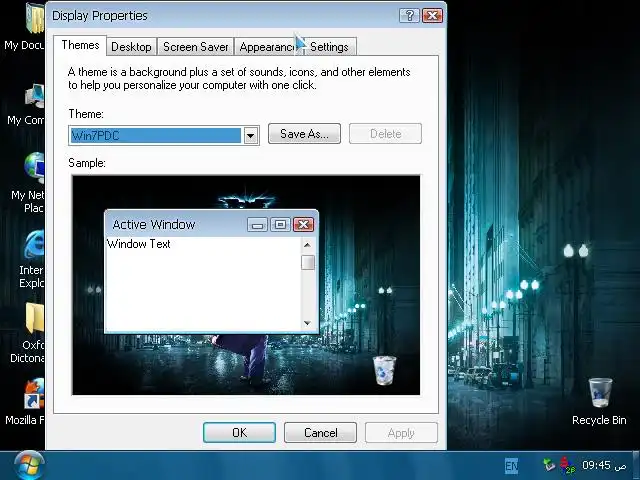640x480 pixels.
Task: Open the Settings tab
Action: pyautogui.click(x=329, y=47)
